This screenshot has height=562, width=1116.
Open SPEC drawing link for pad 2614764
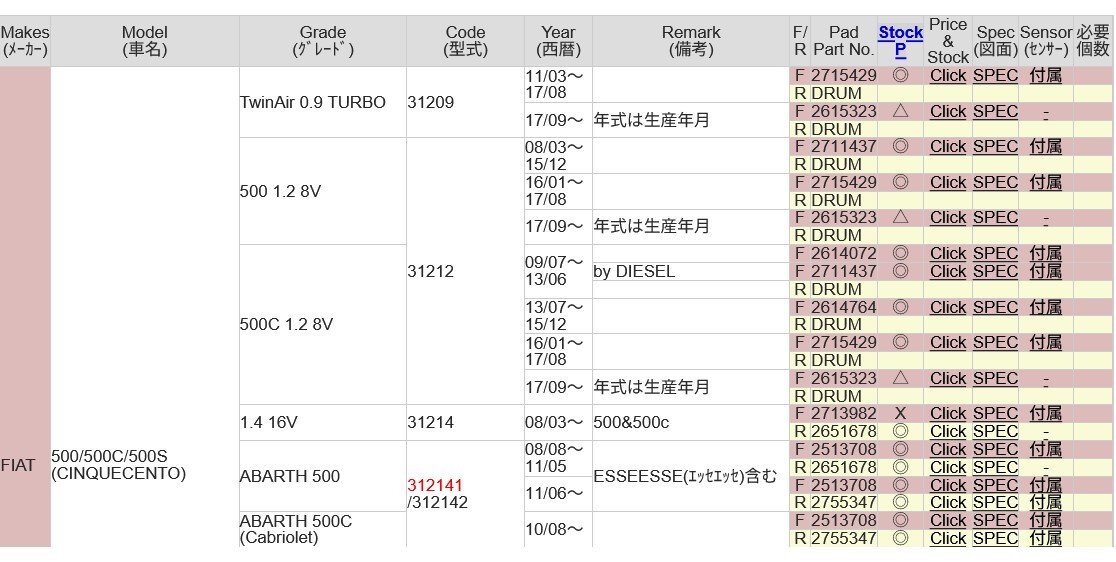[995, 307]
